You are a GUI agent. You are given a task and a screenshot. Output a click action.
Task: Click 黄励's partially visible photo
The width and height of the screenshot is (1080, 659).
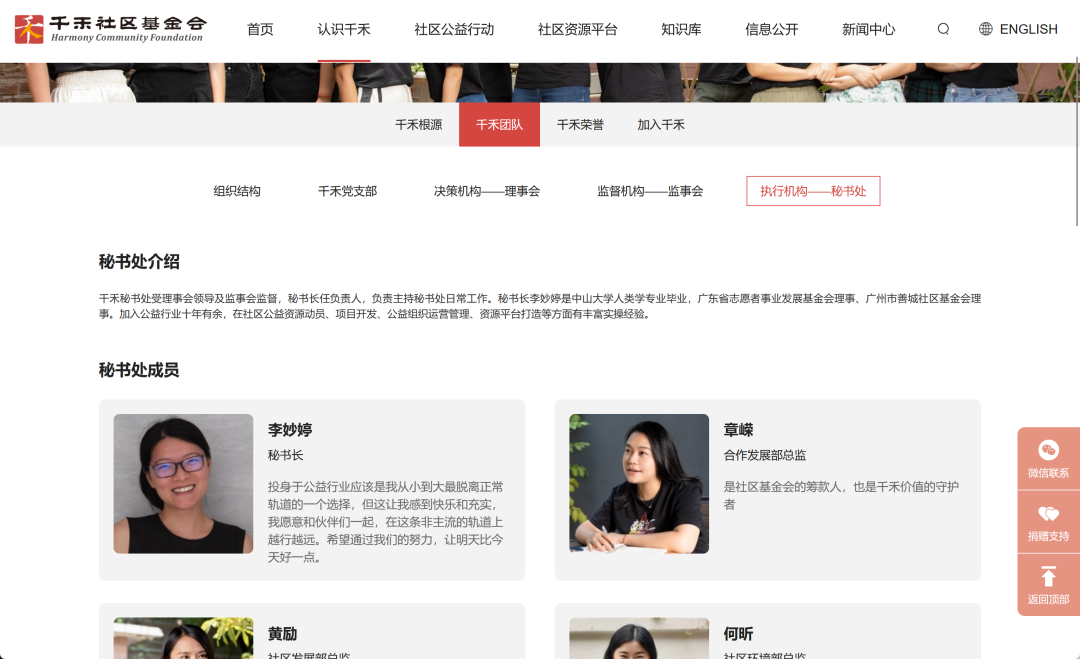[x=183, y=638]
